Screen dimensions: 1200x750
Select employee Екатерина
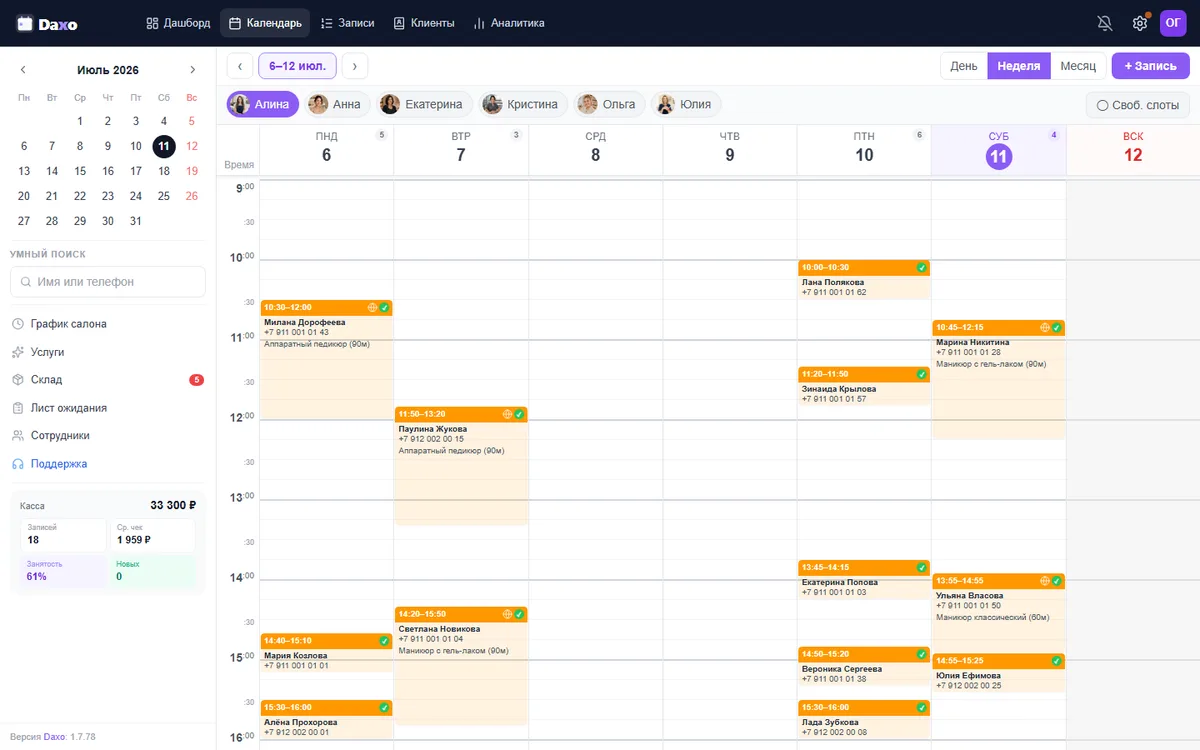coord(425,104)
